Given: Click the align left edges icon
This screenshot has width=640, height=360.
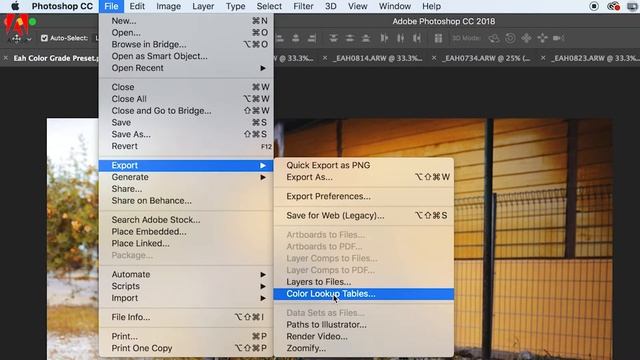Looking at the screenshot, I should coord(280,38).
